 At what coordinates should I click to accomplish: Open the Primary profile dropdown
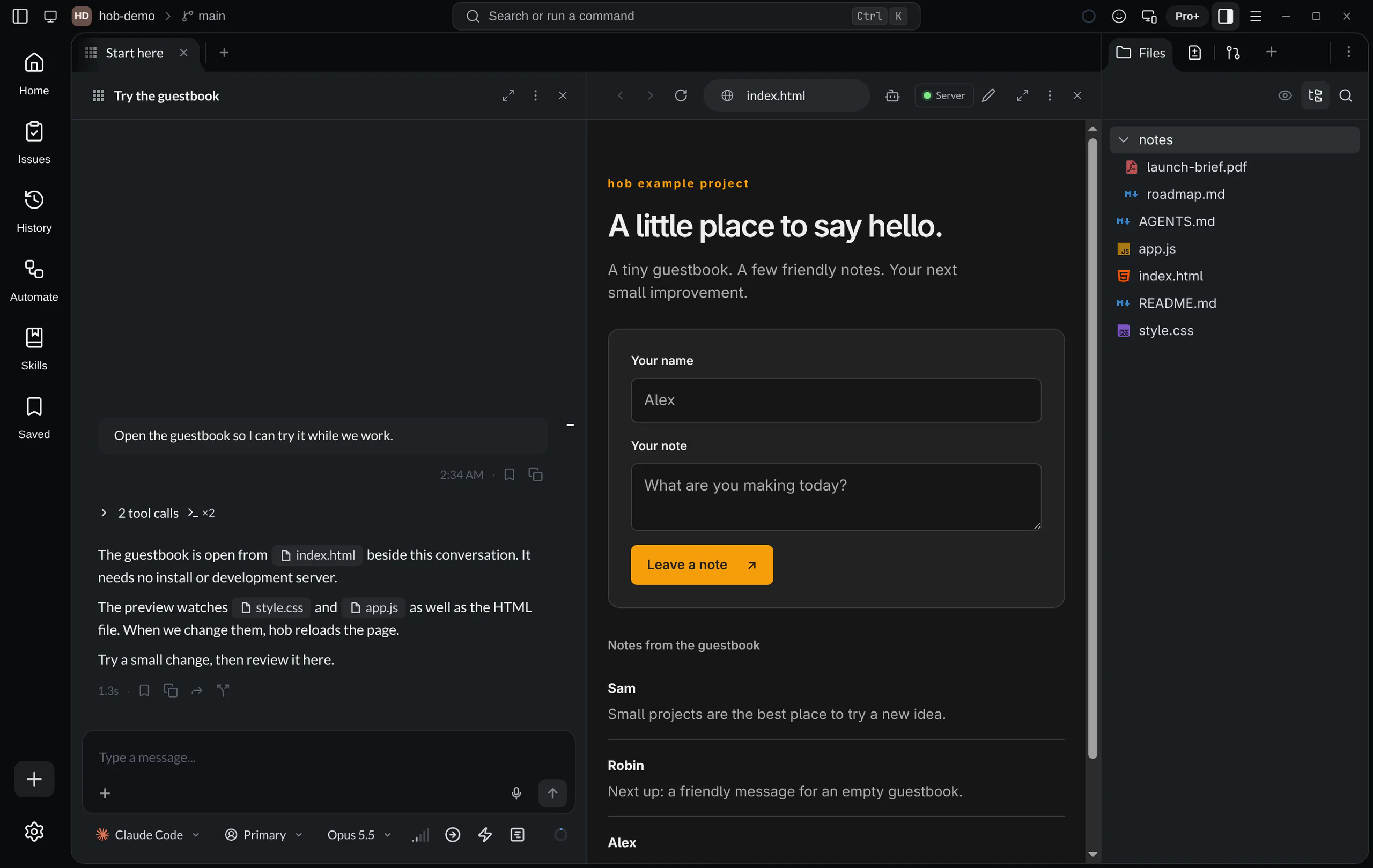pyautogui.click(x=263, y=834)
